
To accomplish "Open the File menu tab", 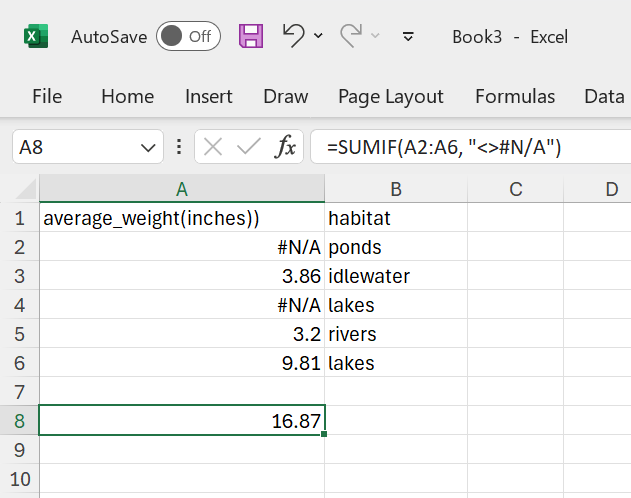I will pyautogui.click(x=47, y=97).
